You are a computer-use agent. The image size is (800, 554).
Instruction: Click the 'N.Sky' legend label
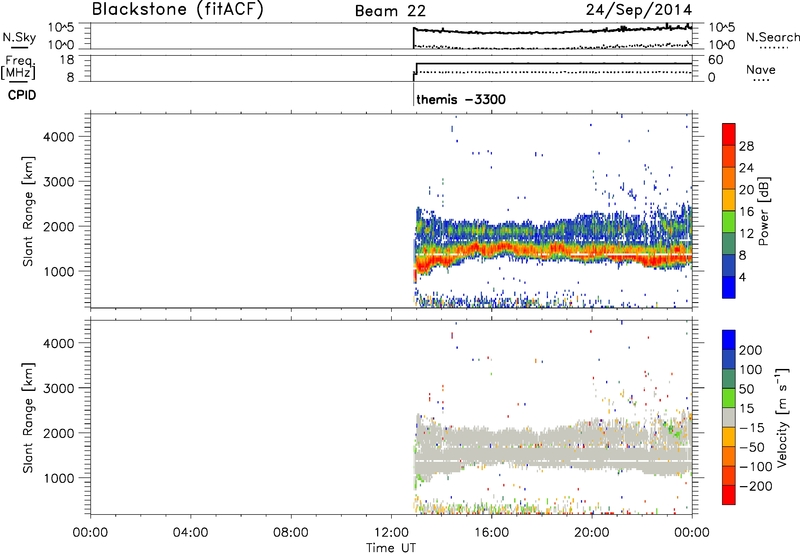[x=19, y=37]
